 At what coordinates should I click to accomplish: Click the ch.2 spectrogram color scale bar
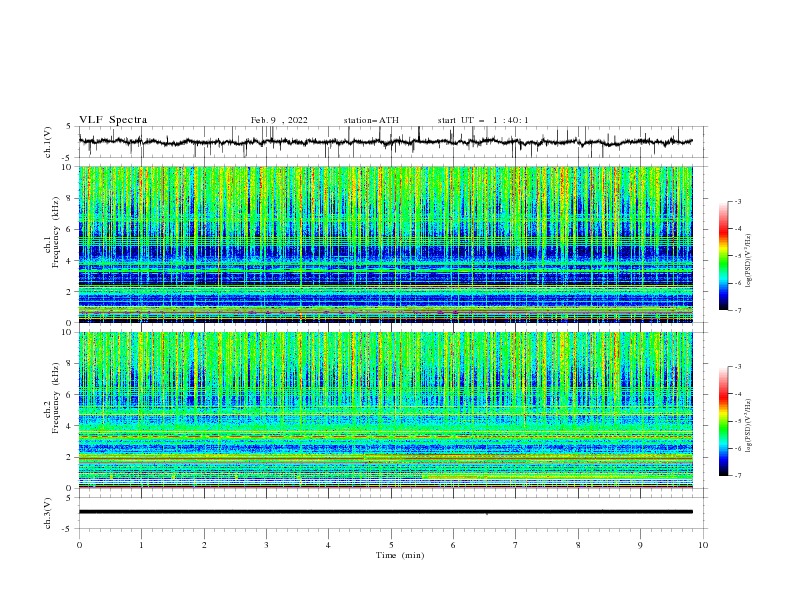pos(724,421)
